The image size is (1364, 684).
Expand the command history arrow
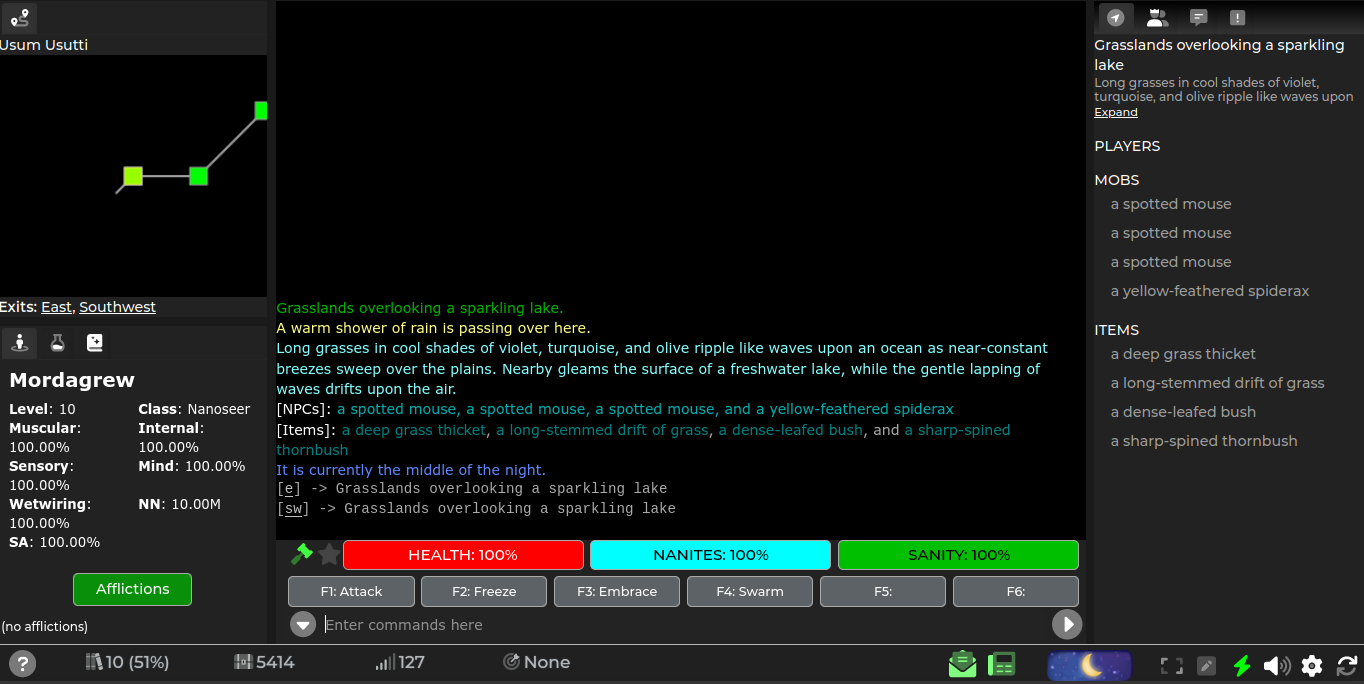[x=302, y=624]
